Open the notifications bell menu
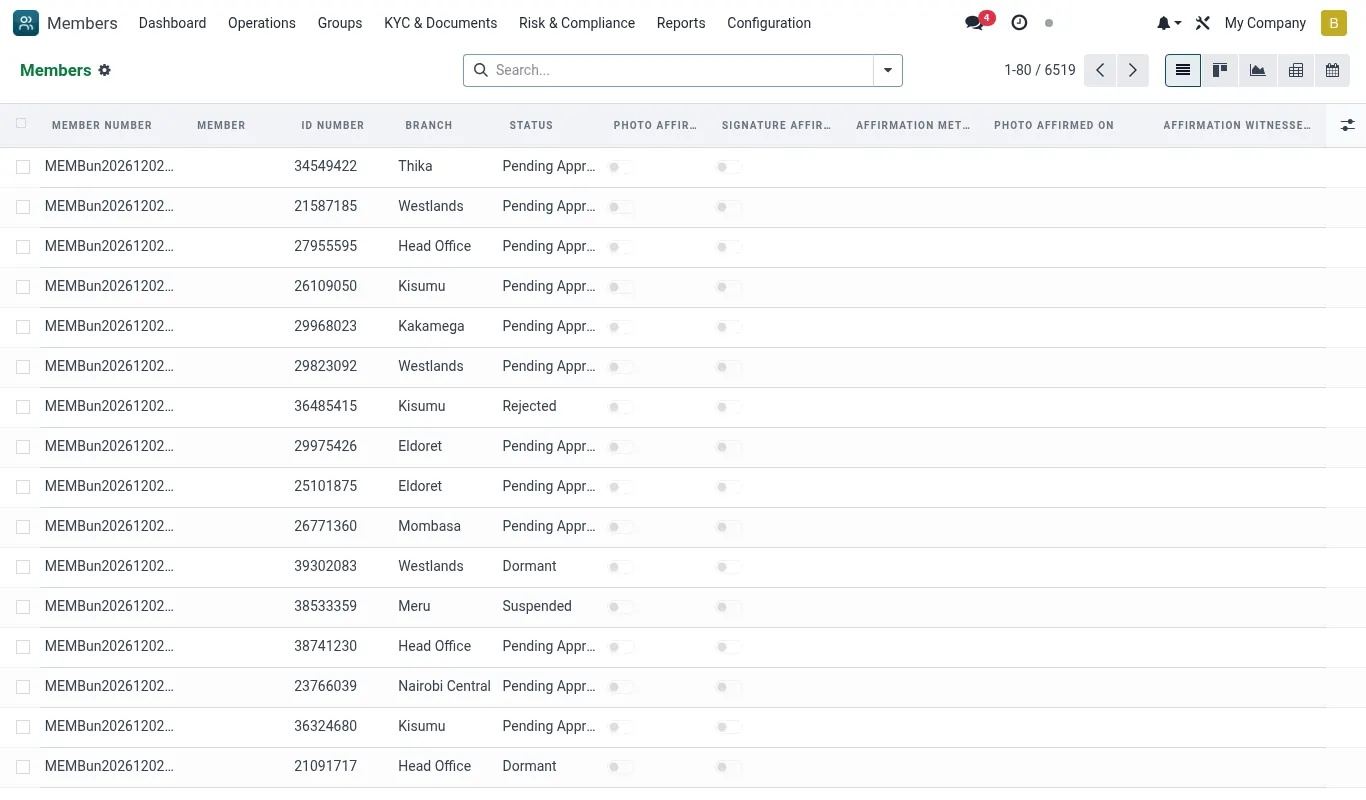Image resolution: width=1366 pixels, height=800 pixels. (1169, 23)
